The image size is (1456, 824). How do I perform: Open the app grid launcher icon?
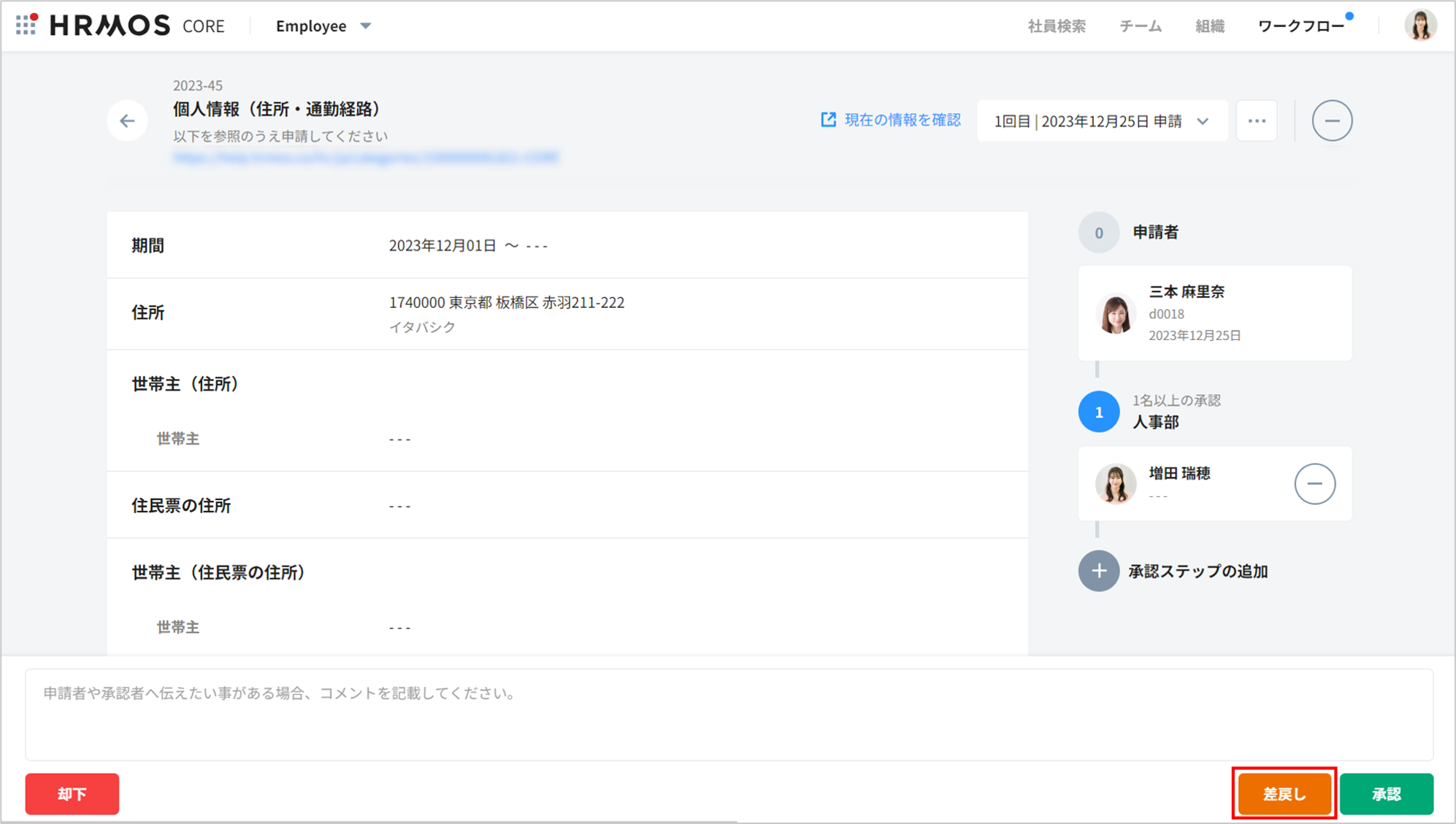(x=26, y=25)
